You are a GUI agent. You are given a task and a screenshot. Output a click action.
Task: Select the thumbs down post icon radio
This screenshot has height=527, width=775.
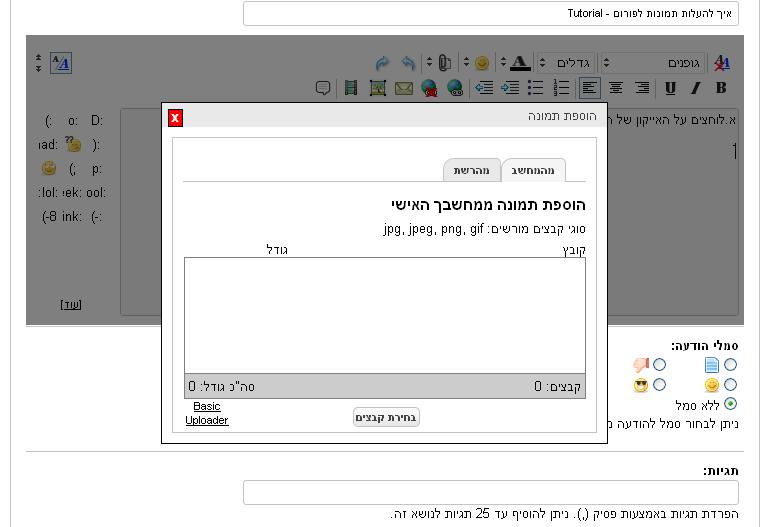(x=659, y=365)
